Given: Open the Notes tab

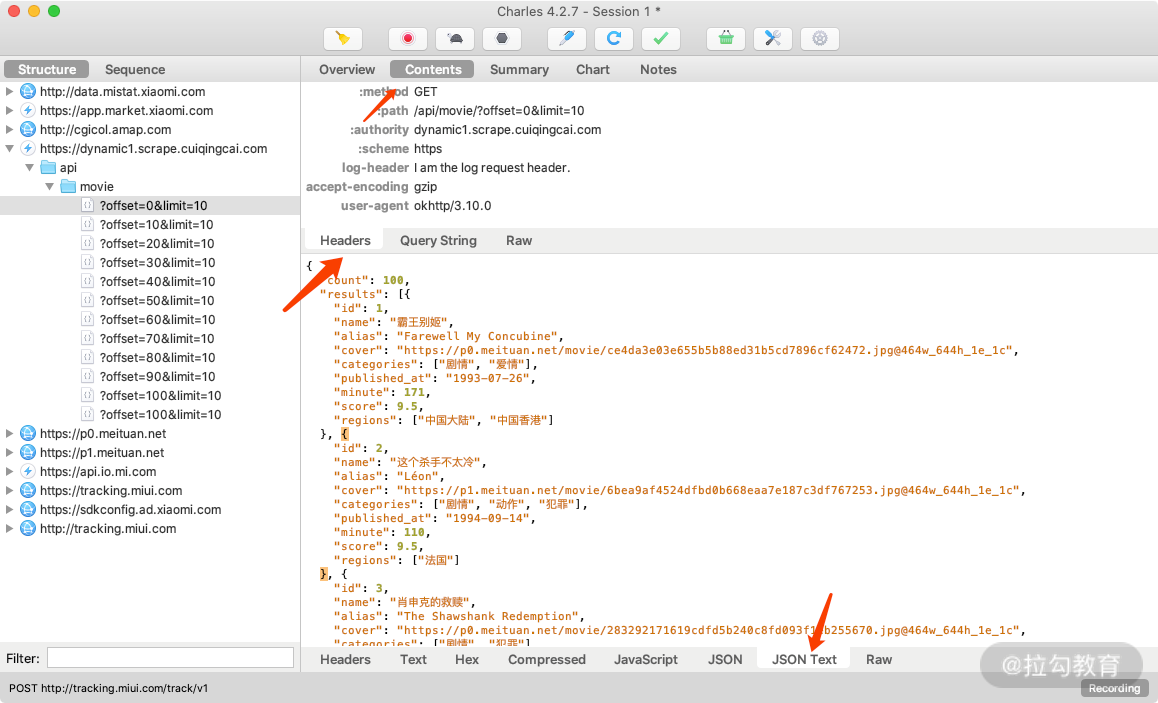Looking at the screenshot, I should coord(658,69).
